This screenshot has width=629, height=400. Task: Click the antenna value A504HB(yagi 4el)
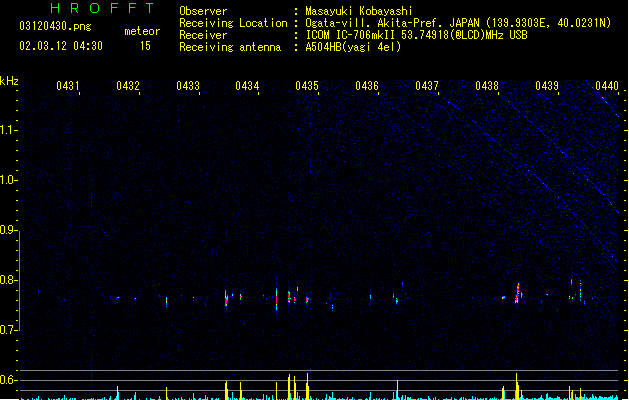pyautogui.click(x=353, y=47)
